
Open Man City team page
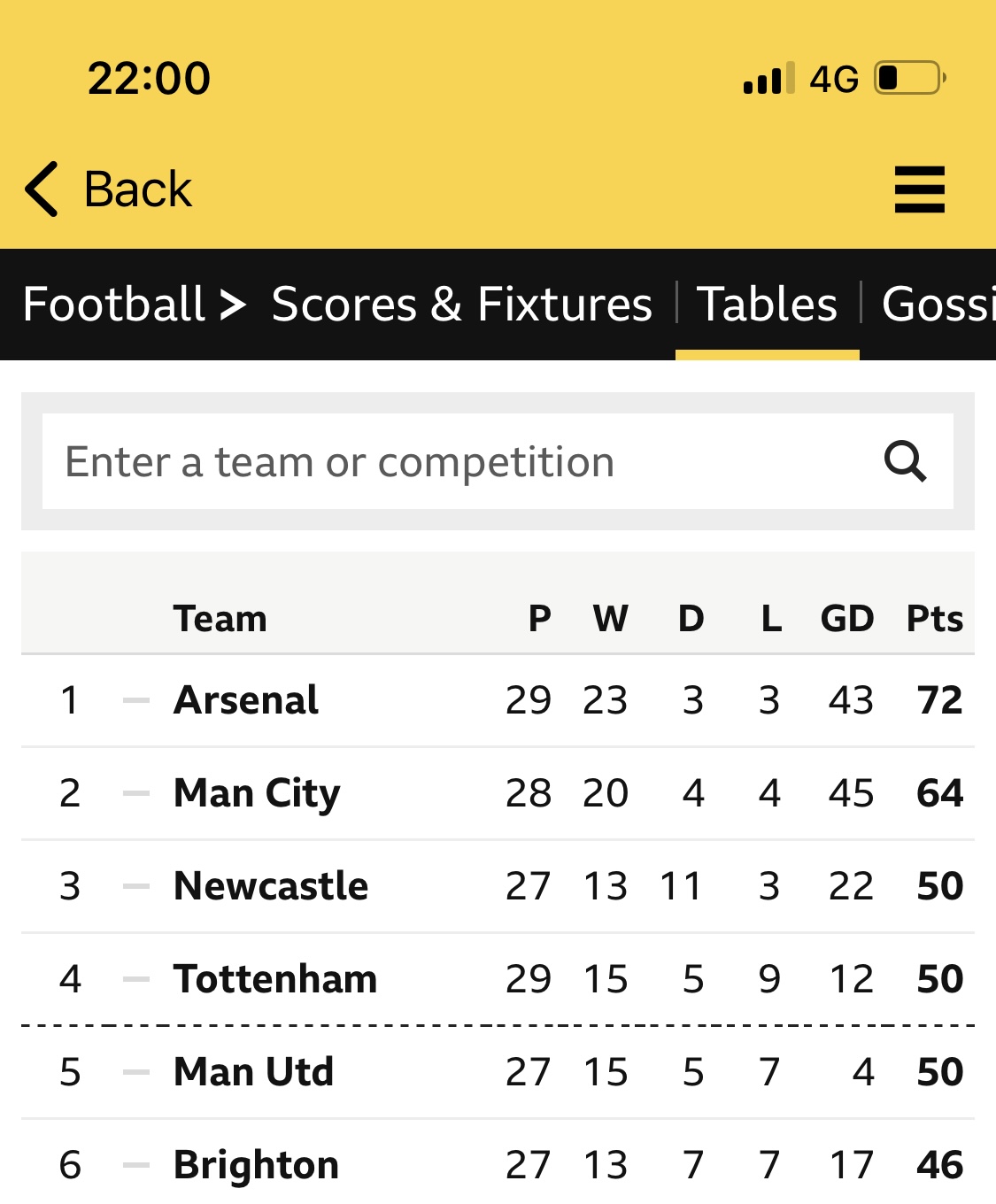[257, 794]
